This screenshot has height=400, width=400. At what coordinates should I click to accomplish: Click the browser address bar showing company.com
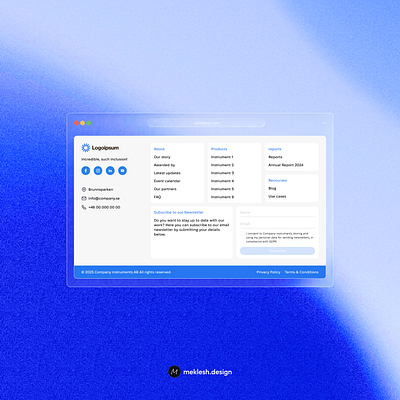(206, 123)
